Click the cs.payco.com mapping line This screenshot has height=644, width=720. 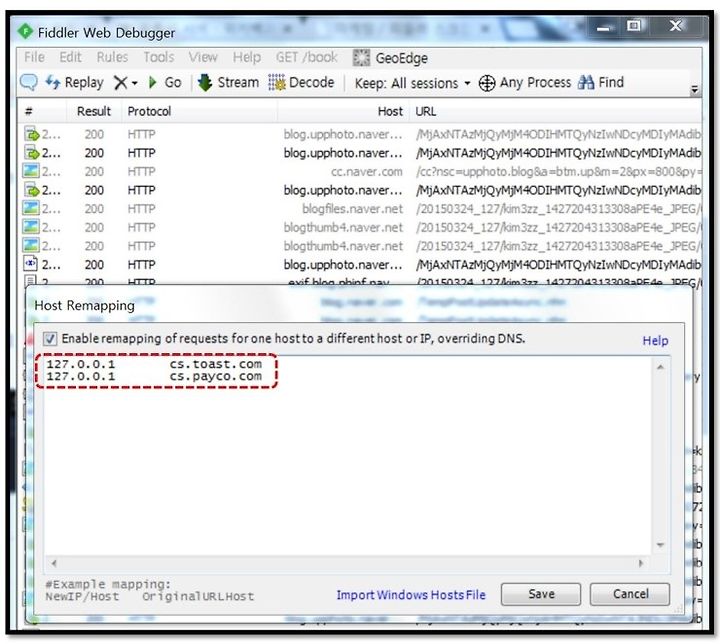154,376
